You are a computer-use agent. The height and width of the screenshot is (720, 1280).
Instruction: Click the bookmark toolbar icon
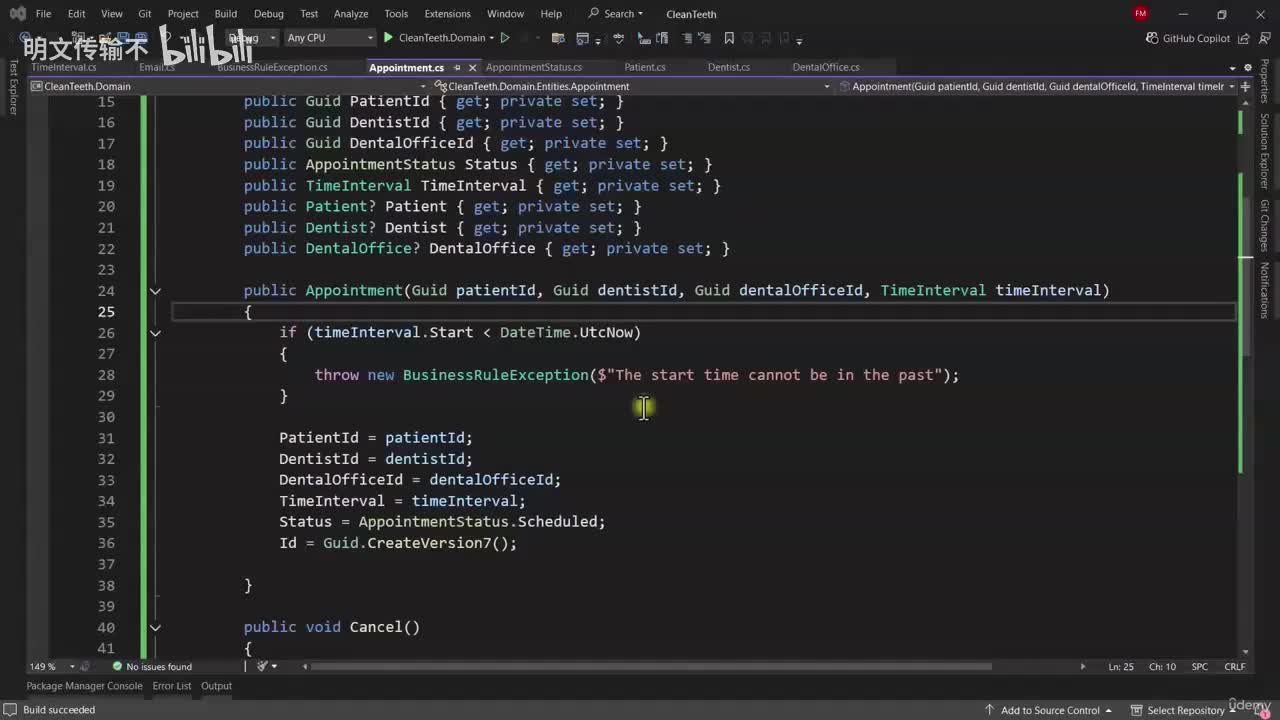[729, 38]
